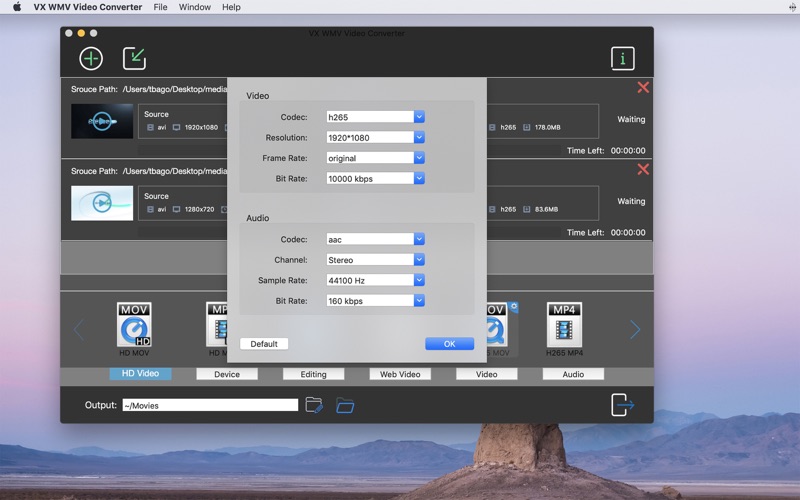Image resolution: width=800 pixels, height=500 pixels.
Task: Switch to the Editing tab
Action: (313, 374)
